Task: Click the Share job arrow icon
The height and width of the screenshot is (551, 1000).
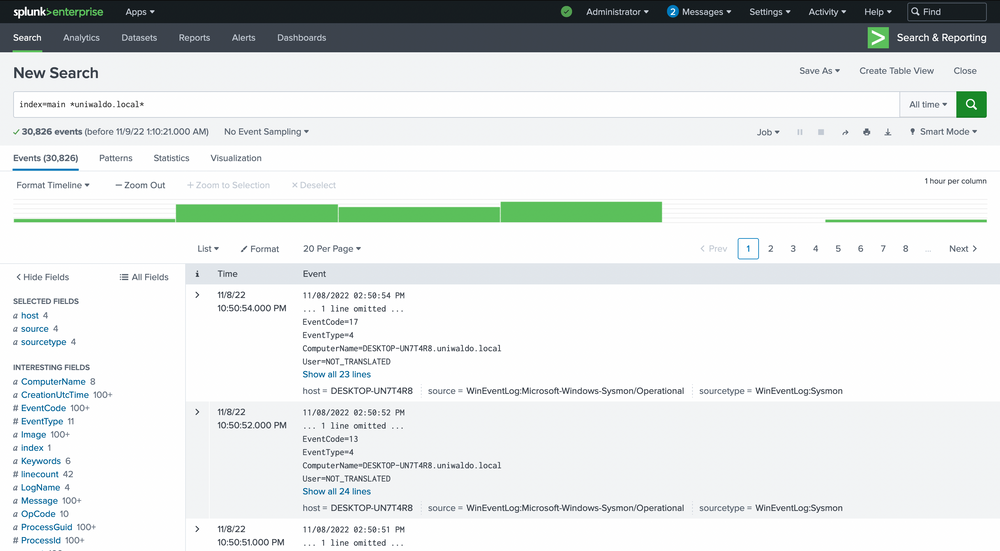Action: 844,132
